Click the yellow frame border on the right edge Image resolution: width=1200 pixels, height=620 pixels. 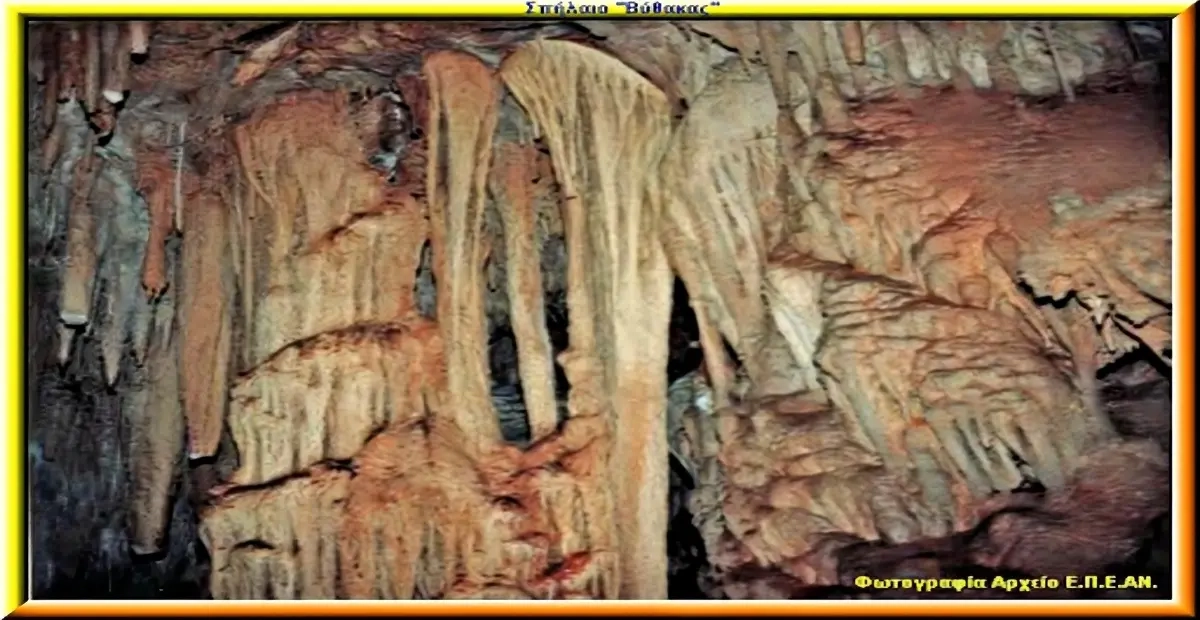[1184, 310]
